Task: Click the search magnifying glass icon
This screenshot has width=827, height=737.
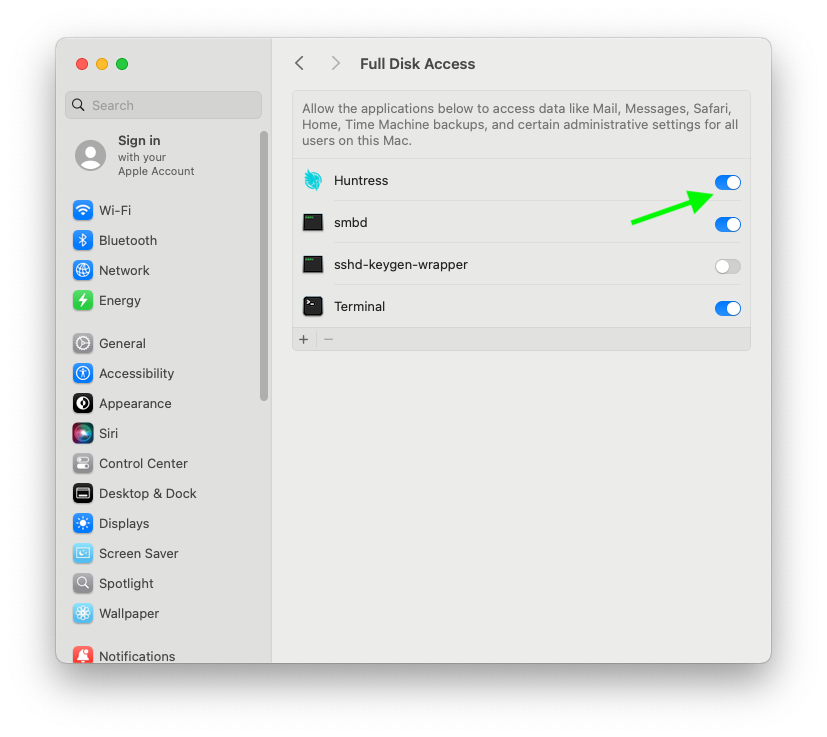Action: (x=78, y=105)
